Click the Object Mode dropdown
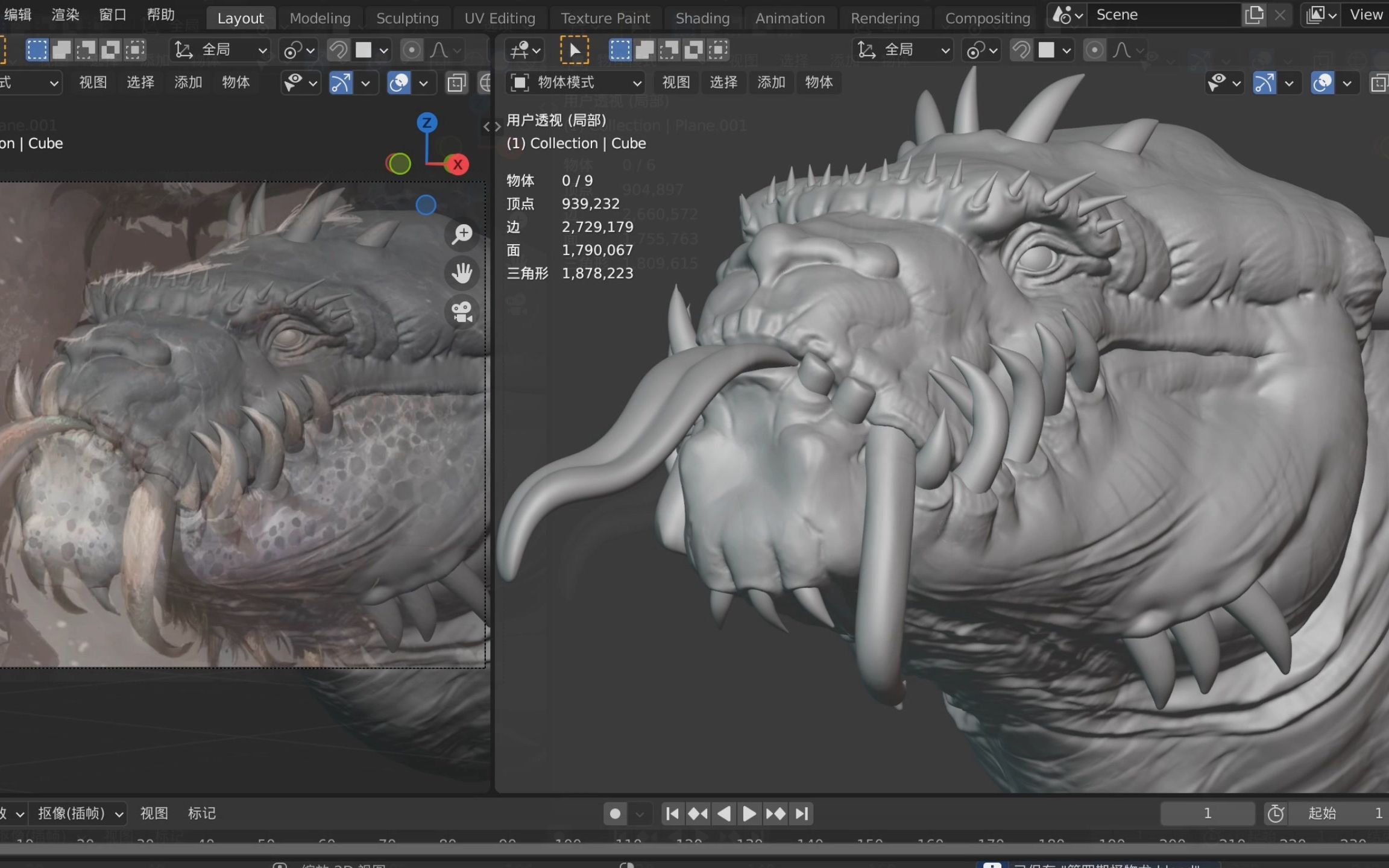This screenshot has height=868, width=1389. point(575,81)
